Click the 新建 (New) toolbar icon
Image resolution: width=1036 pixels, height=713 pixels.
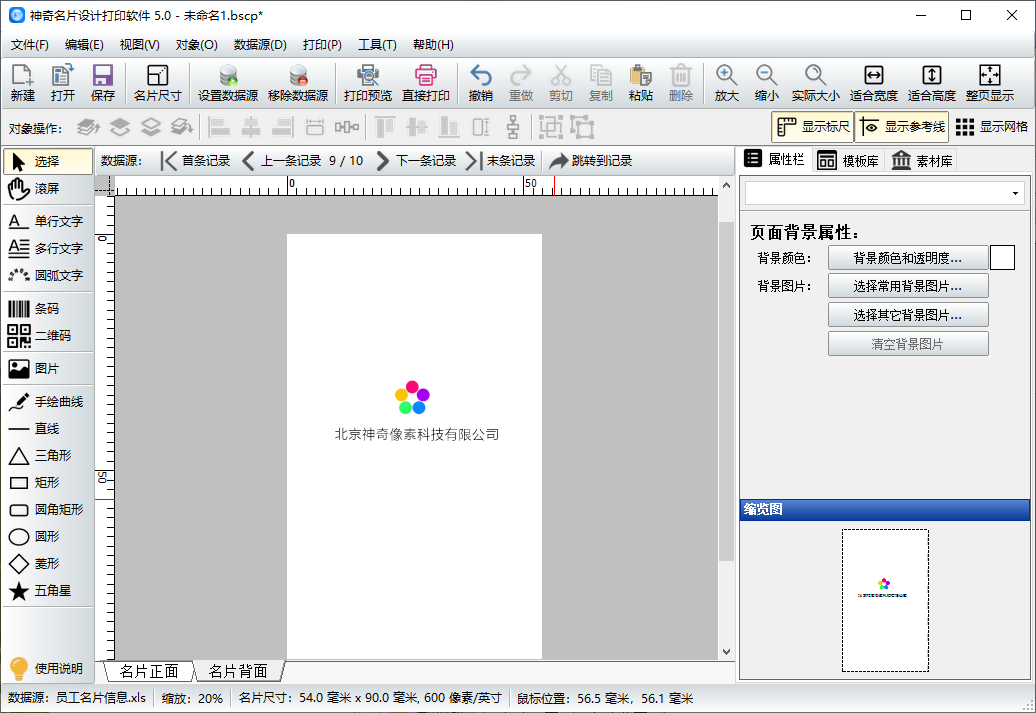[23, 83]
